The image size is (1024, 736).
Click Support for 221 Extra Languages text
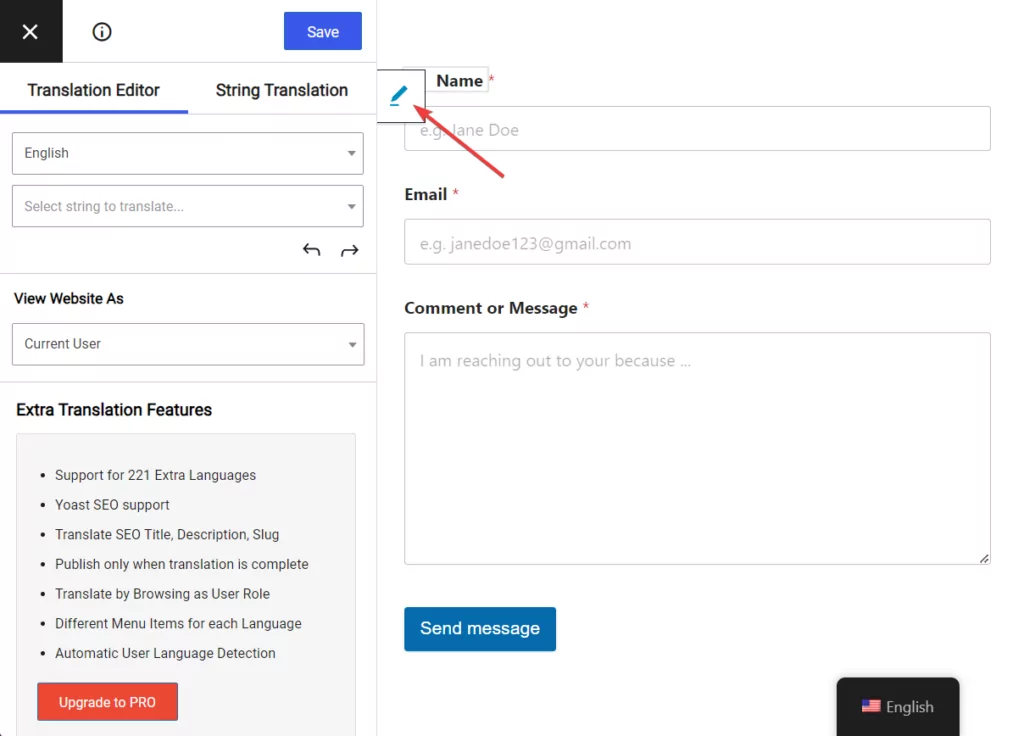155,475
